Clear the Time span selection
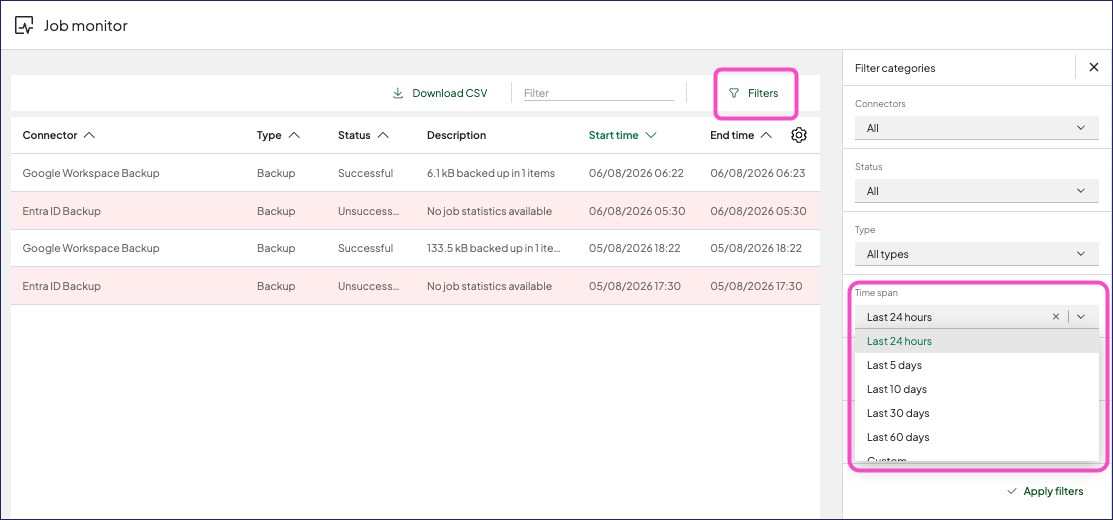The image size is (1113, 520). [1056, 317]
